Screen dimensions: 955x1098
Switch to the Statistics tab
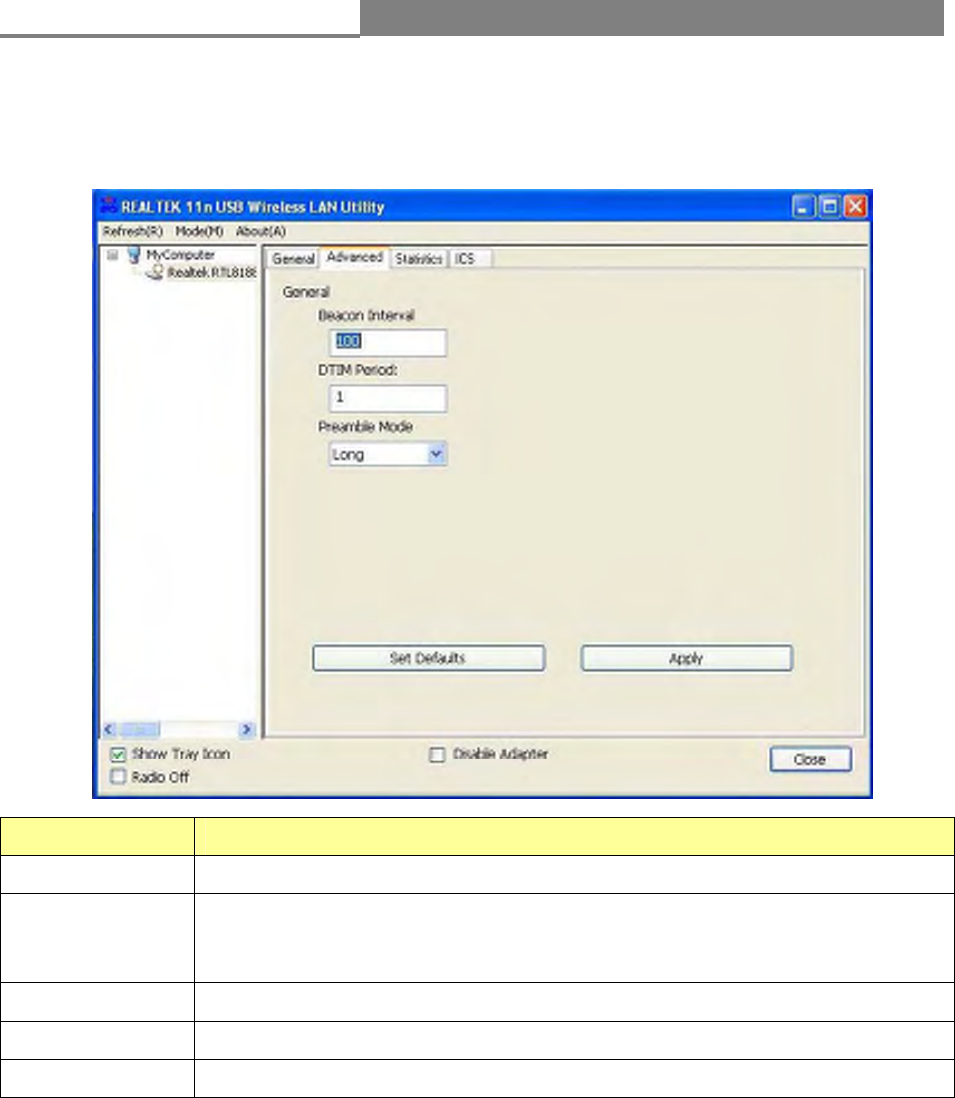418,258
